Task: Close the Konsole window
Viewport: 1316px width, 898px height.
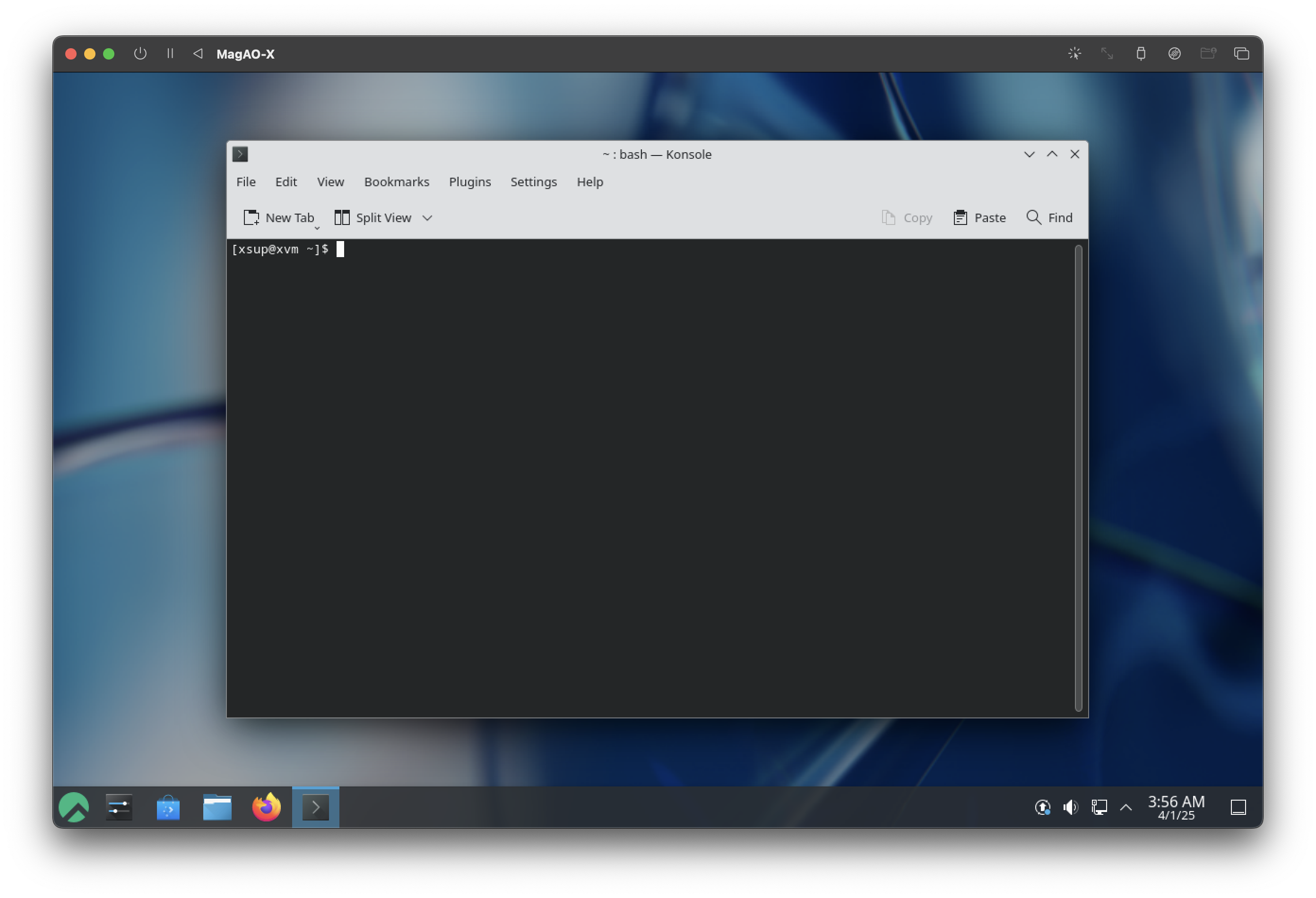Action: pos(1074,154)
